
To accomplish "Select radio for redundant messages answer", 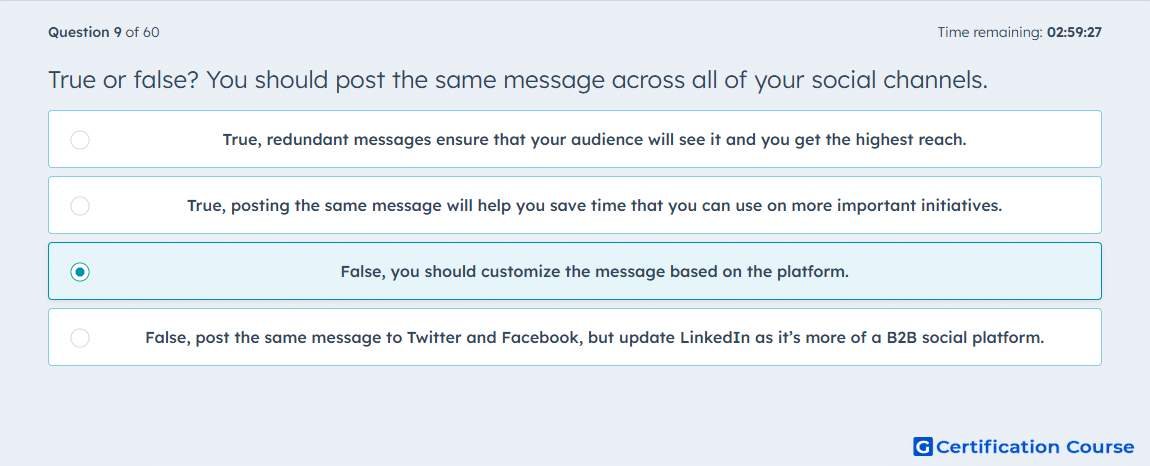I will point(80,139).
